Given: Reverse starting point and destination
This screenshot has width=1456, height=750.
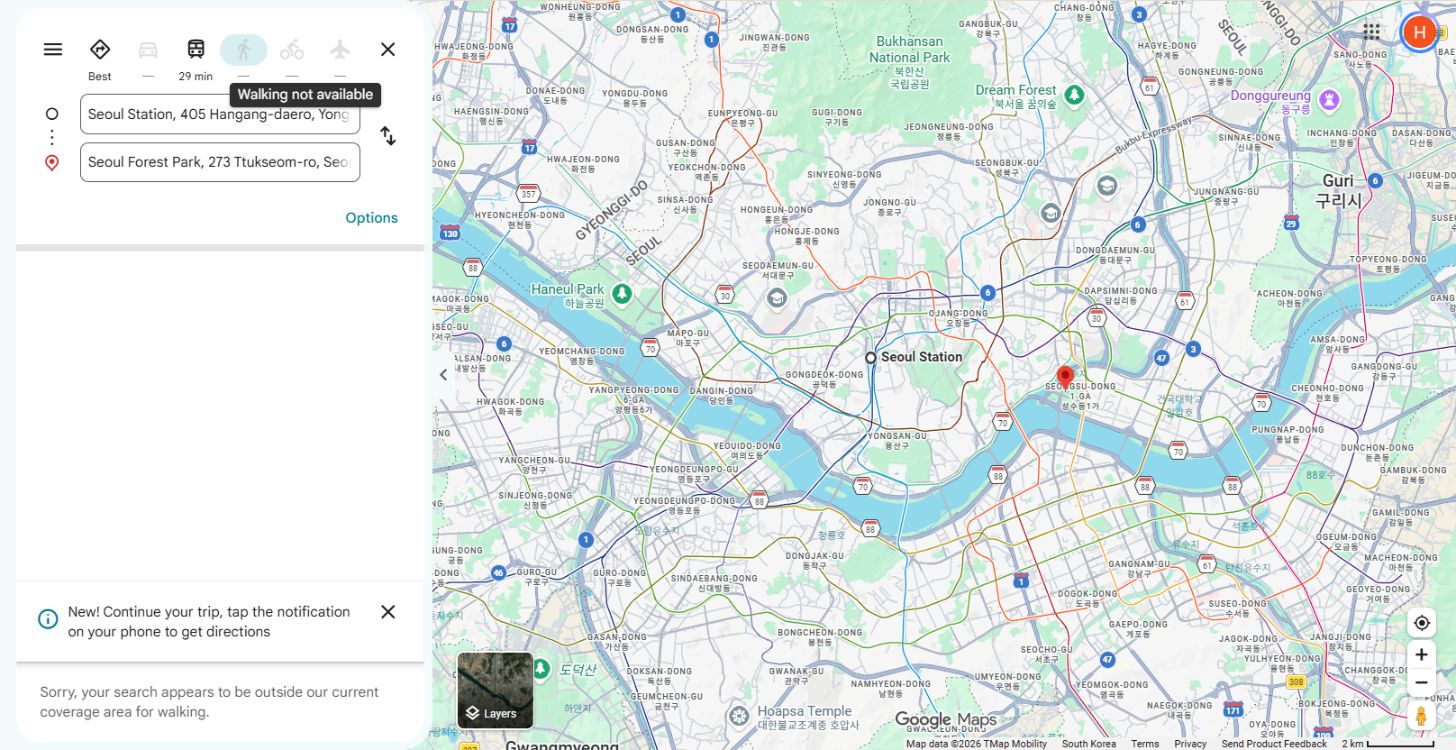Looking at the screenshot, I should (x=388, y=136).
